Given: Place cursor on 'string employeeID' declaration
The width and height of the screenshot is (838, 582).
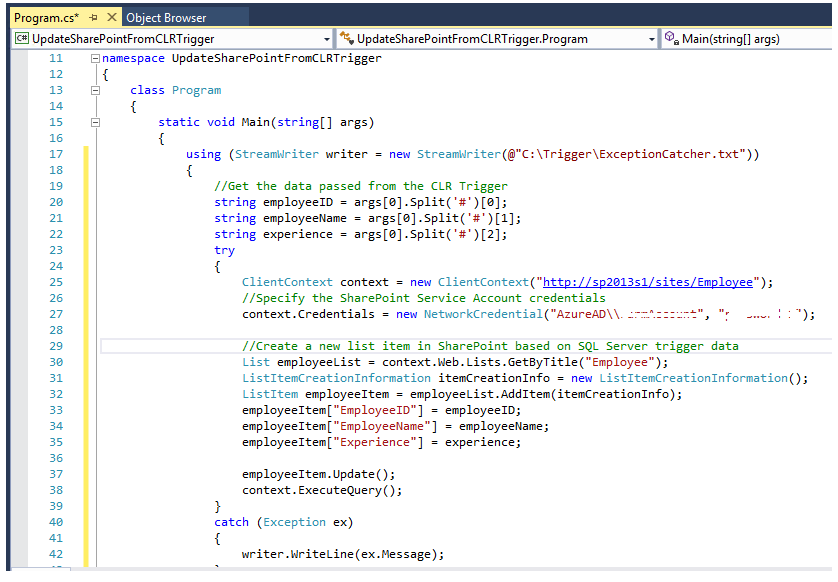Looking at the screenshot, I should point(273,202).
